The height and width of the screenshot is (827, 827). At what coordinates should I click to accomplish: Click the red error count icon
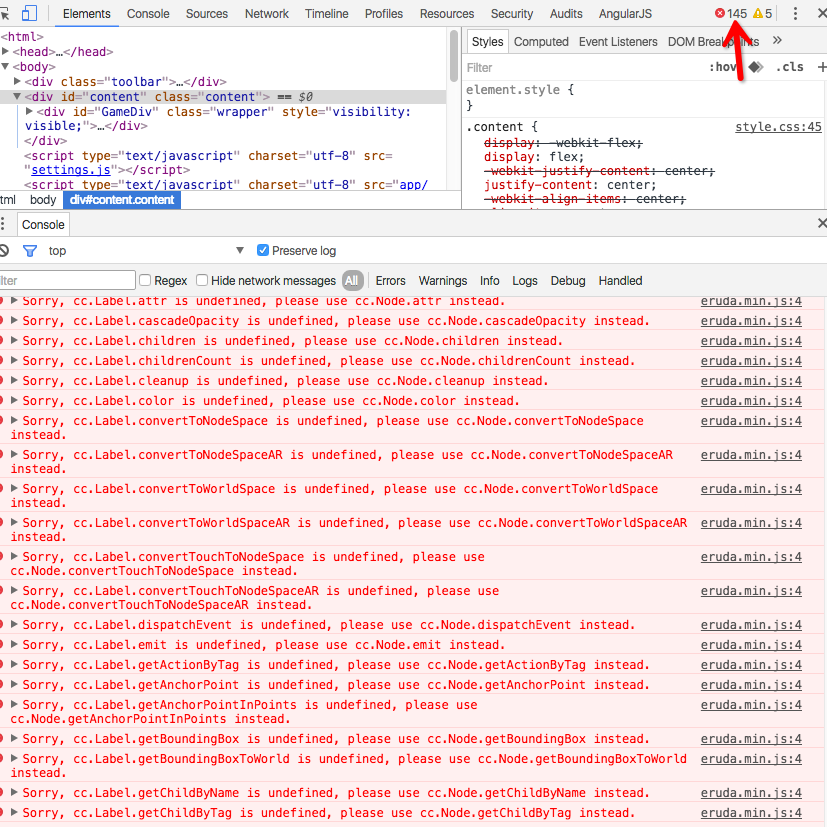click(719, 13)
